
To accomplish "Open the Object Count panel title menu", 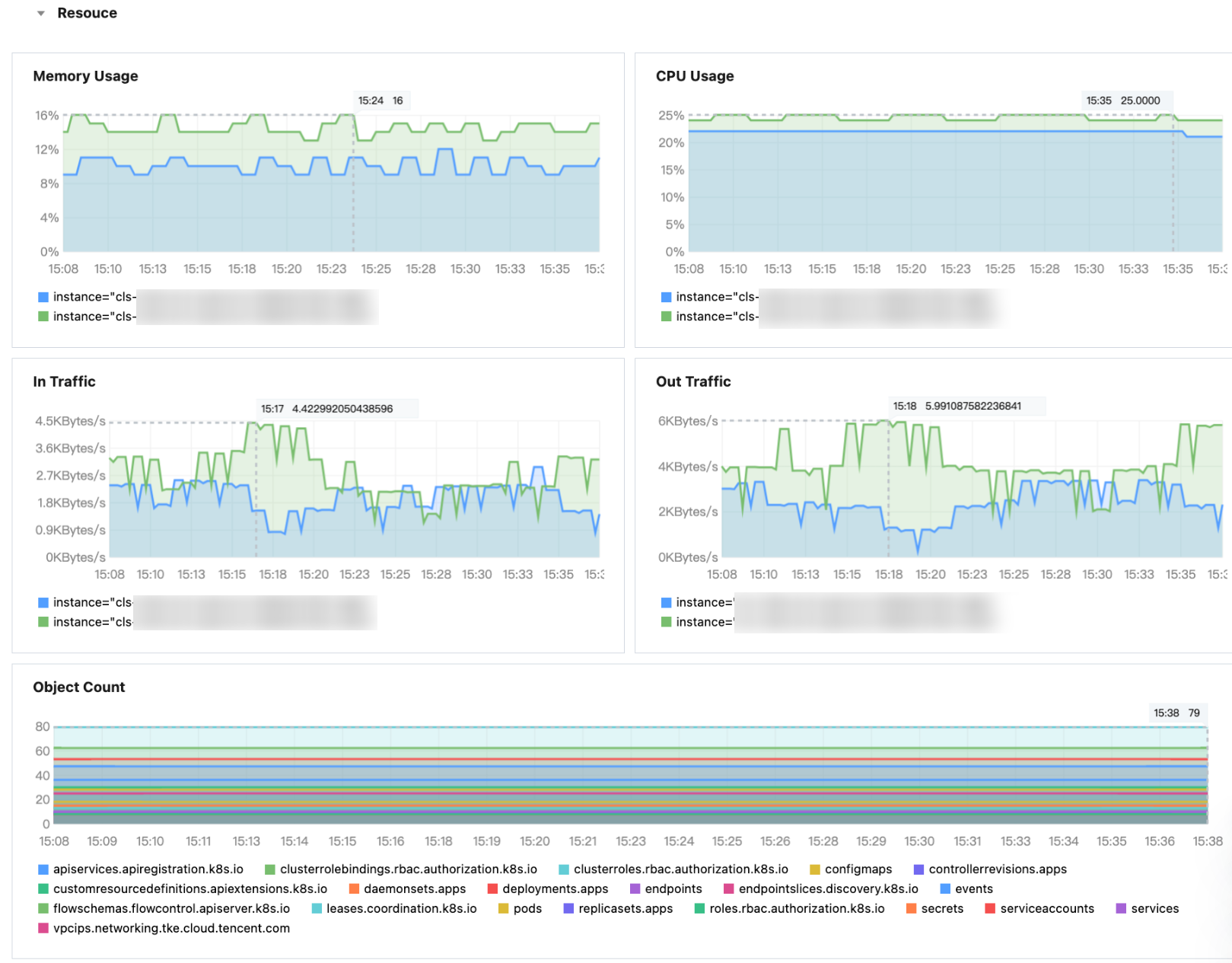I will pyautogui.click(x=78, y=687).
